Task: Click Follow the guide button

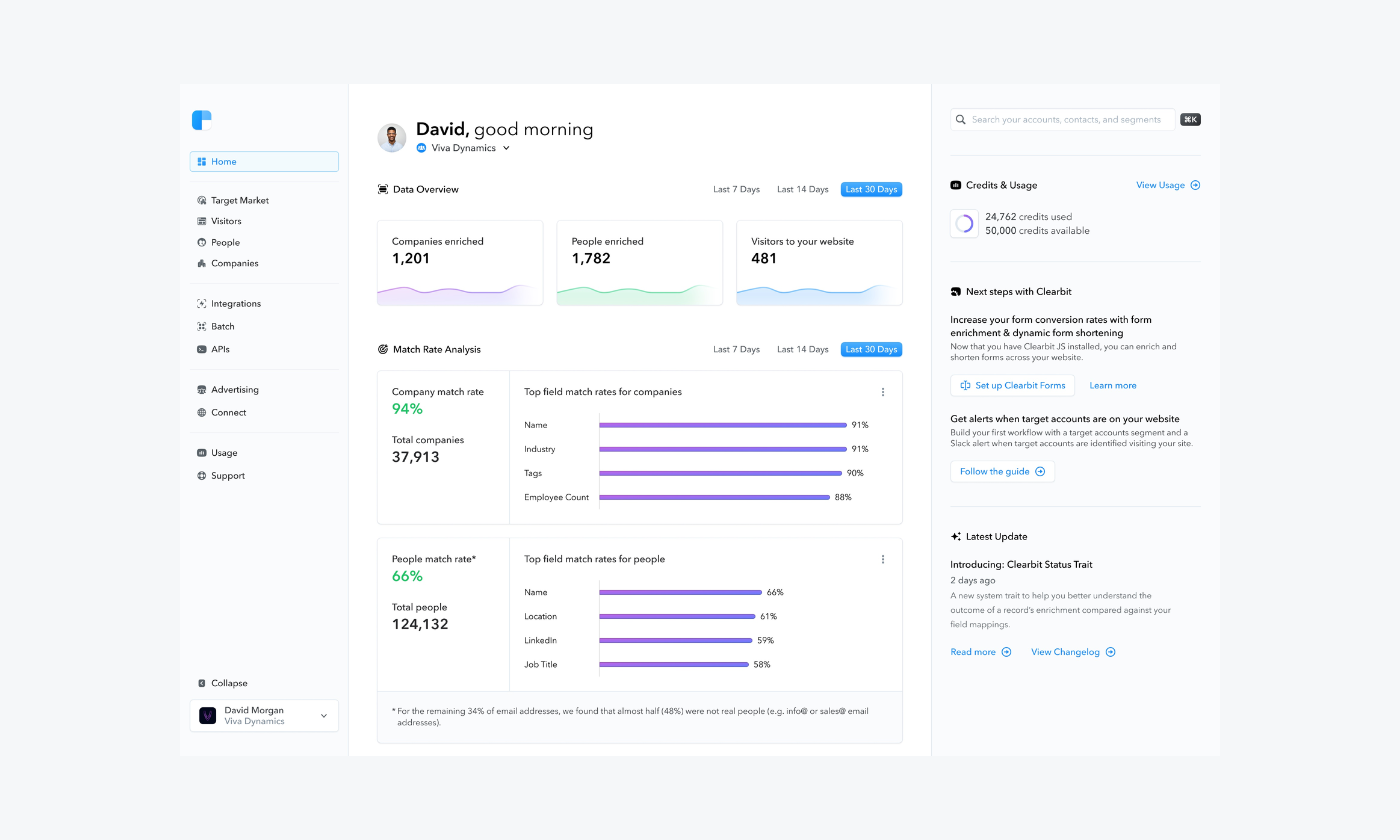Action: [x=1002, y=471]
